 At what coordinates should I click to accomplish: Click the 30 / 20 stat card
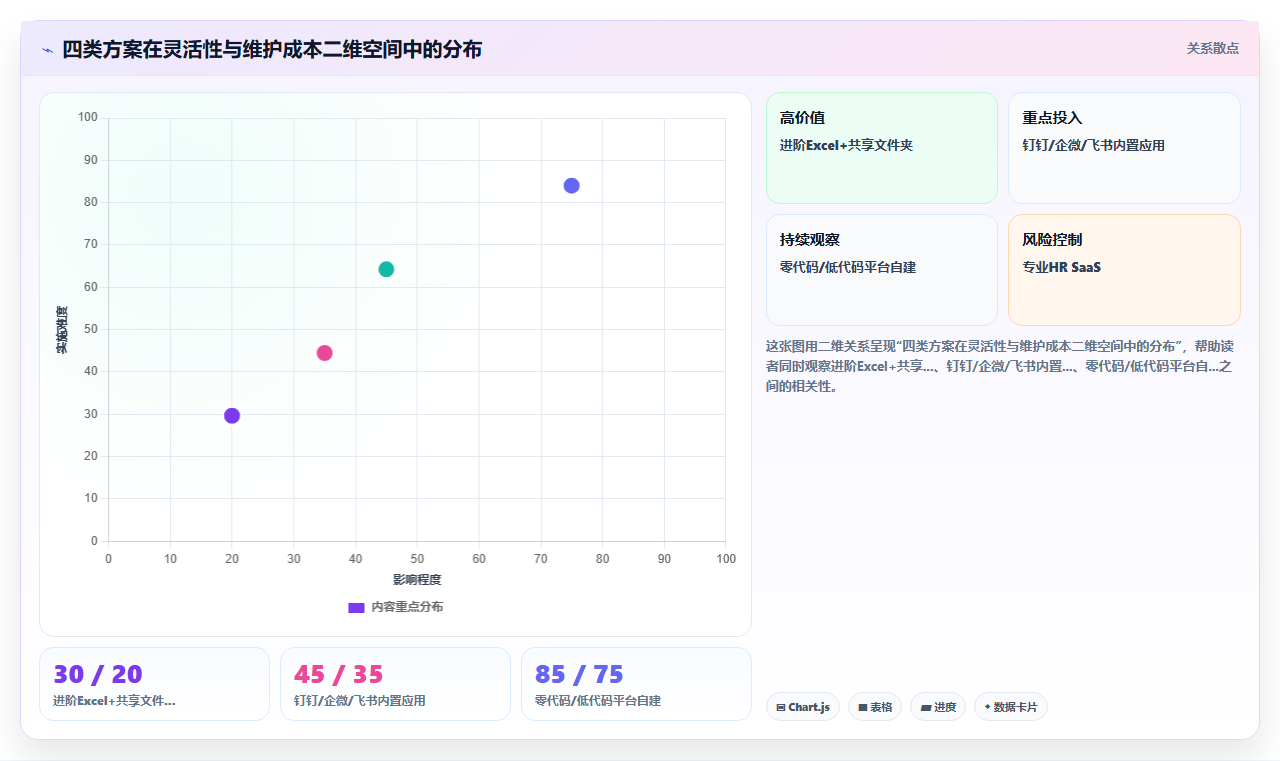click(154, 684)
